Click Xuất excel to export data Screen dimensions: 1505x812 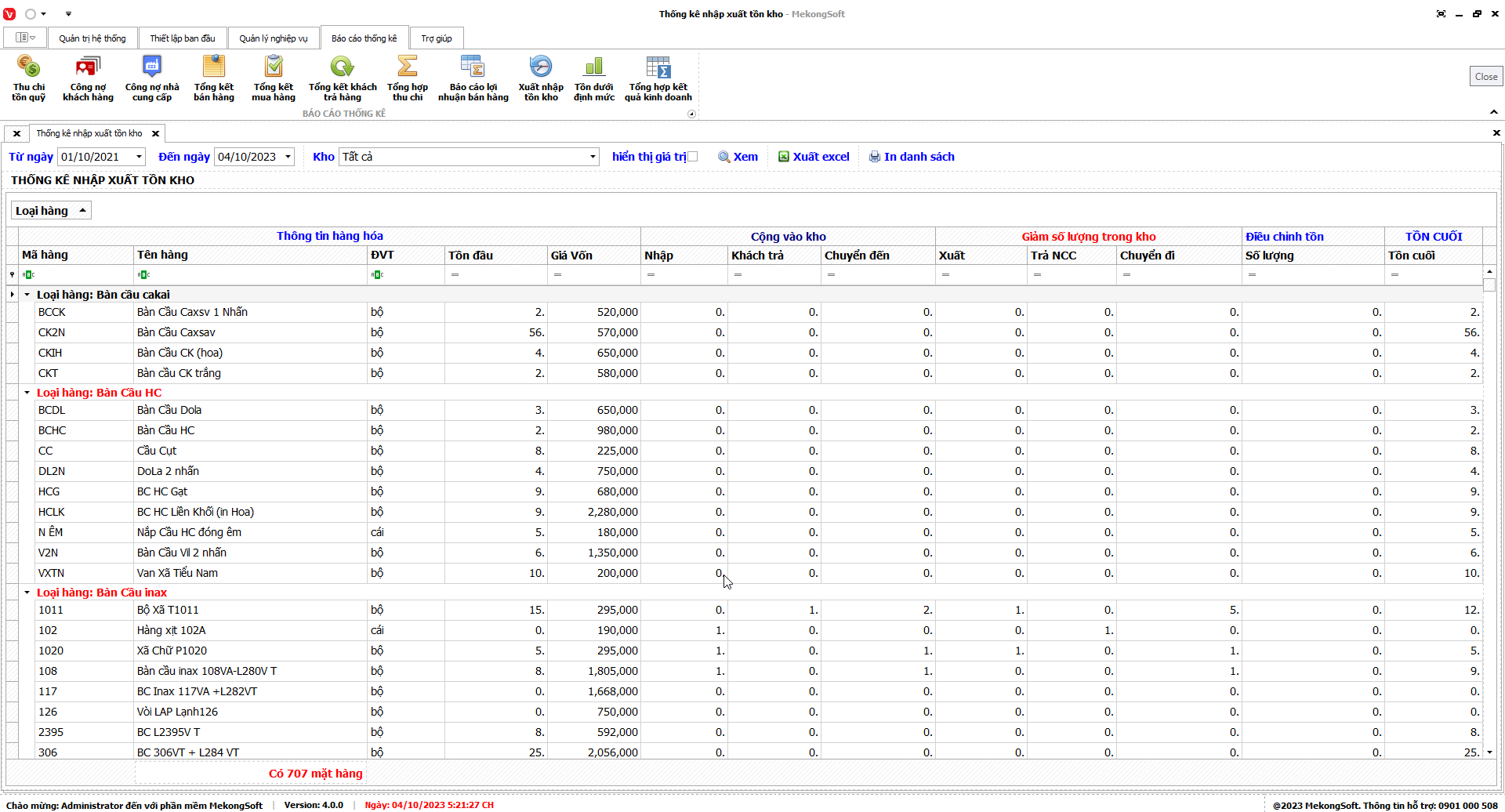tap(814, 157)
